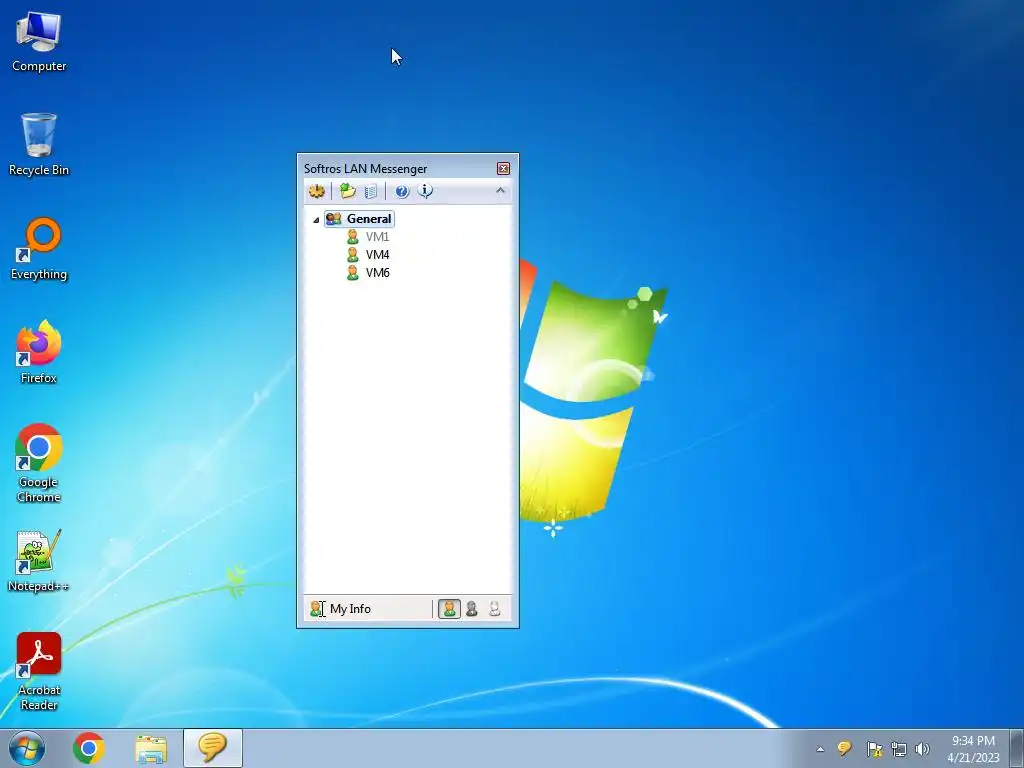Launch Google Chrome desktop shortcut
Screen dimensions: 1024x768
coord(39,464)
